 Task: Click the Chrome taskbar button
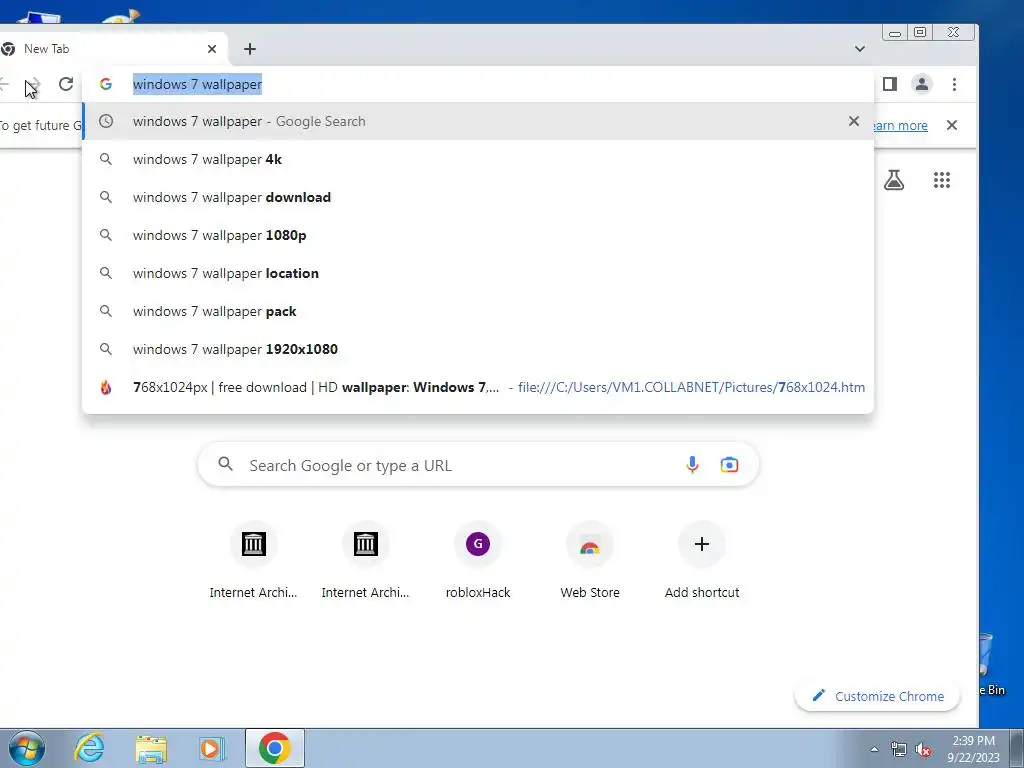click(x=275, y=748)
